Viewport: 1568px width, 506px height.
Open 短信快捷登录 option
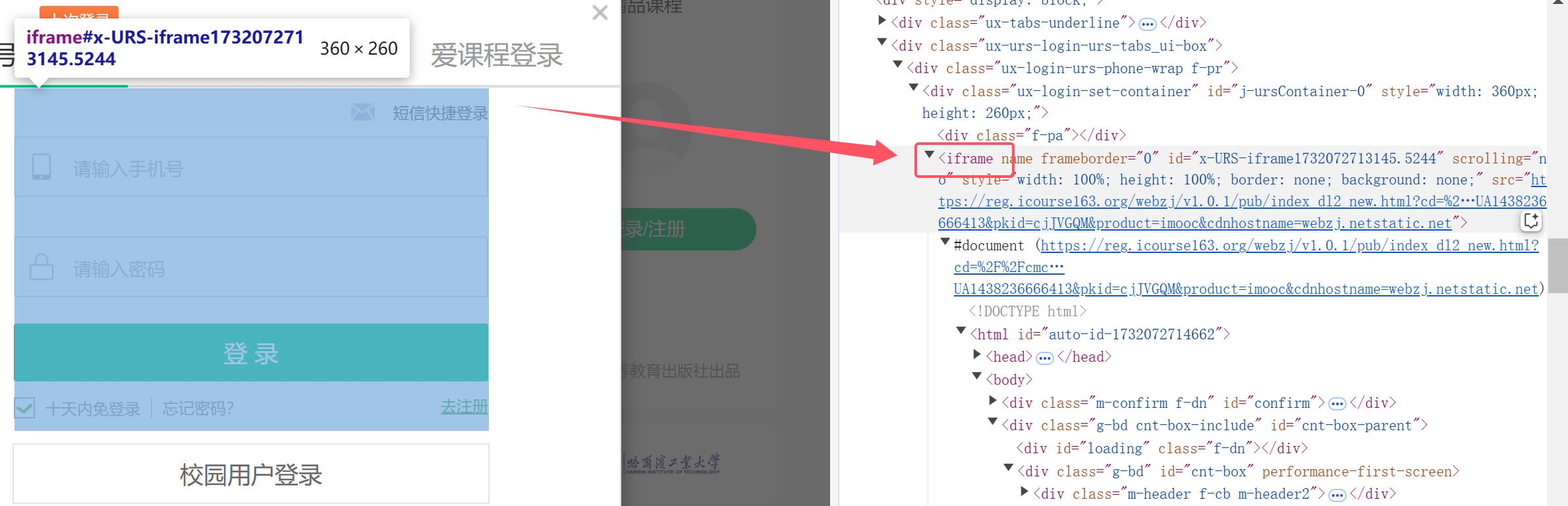point(440,113)
